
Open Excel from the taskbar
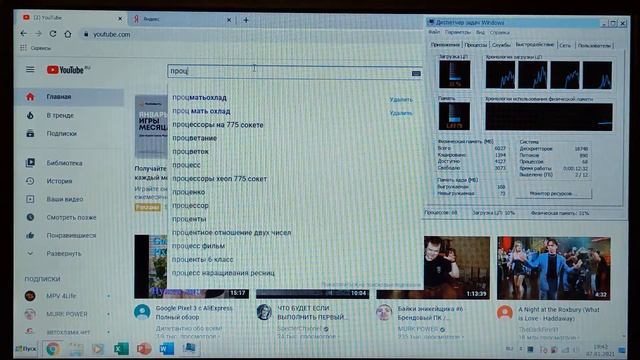tap(121, 349)
